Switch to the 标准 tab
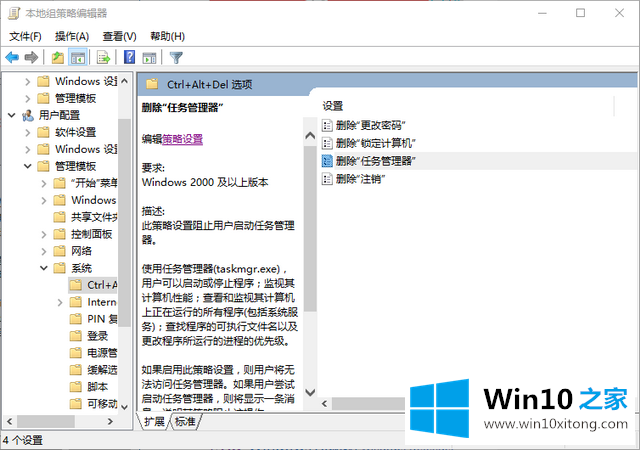Screen dimensions: 640x450 (x=185, y=422)
